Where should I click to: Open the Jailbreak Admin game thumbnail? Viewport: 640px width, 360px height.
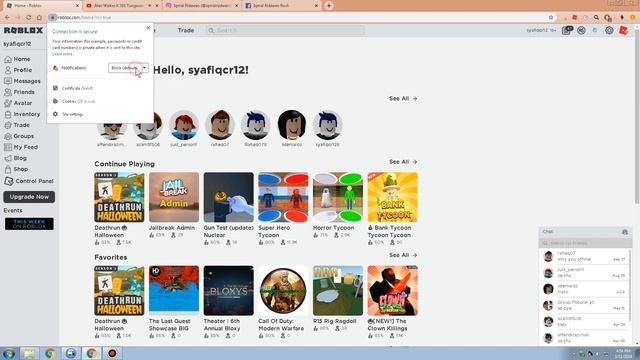[174, 197]
